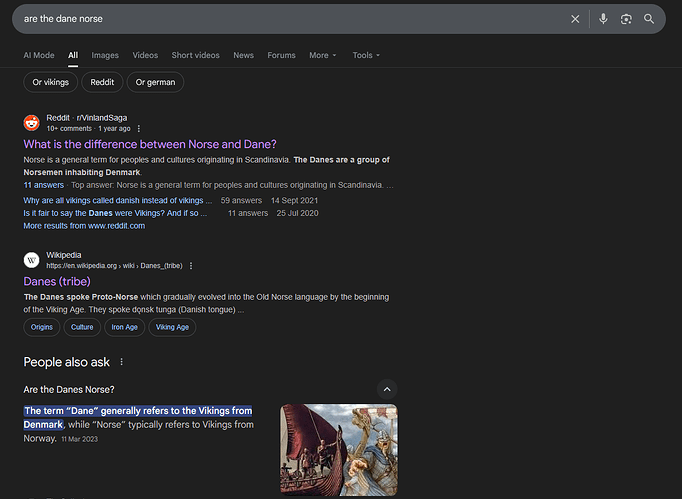Refine search with the 'Reddit' chip
Viewport: 682px width, 499px height.
pyautogui.click(x=102, y=82)
